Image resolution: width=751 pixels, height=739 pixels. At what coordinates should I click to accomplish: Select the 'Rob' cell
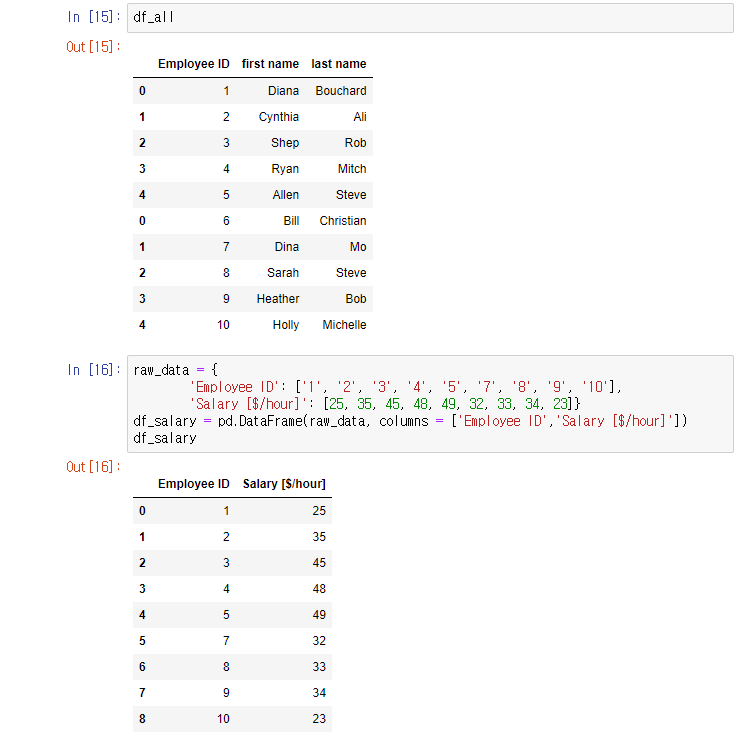tap(355, 143)
